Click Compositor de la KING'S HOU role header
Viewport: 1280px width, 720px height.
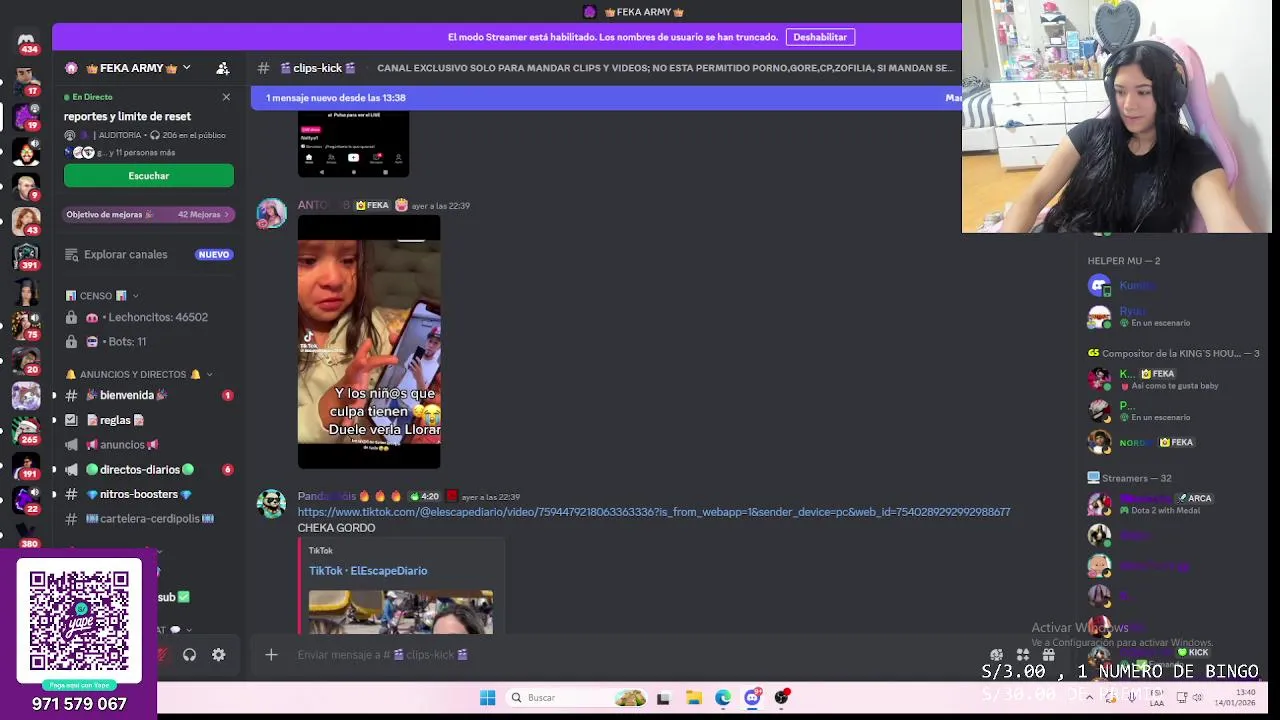click(1173, 353)
